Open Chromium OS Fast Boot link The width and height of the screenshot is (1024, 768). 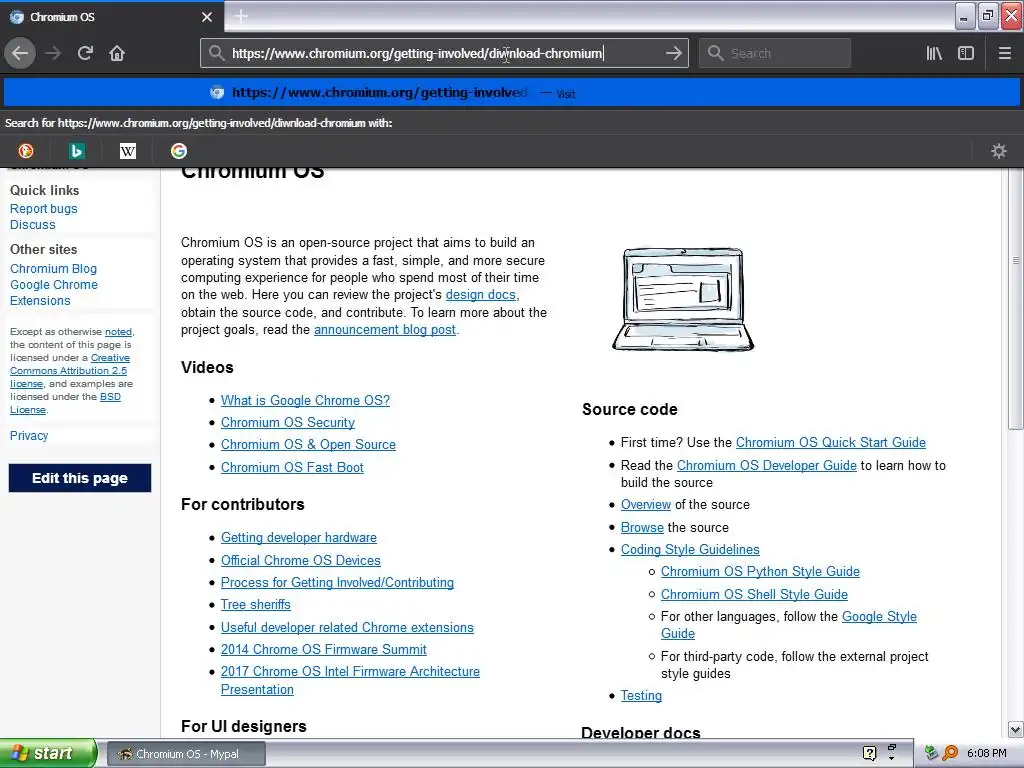tap(292, 468)
